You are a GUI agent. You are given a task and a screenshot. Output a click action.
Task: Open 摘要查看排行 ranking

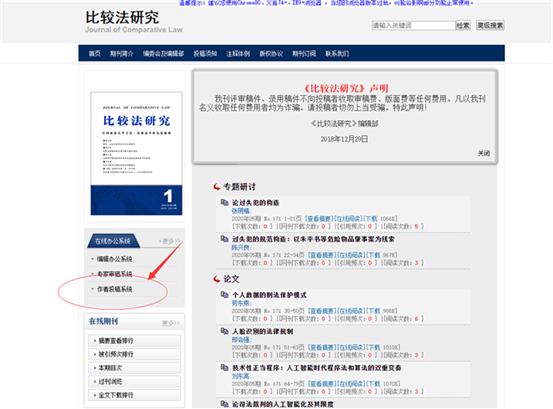point(134,341)
